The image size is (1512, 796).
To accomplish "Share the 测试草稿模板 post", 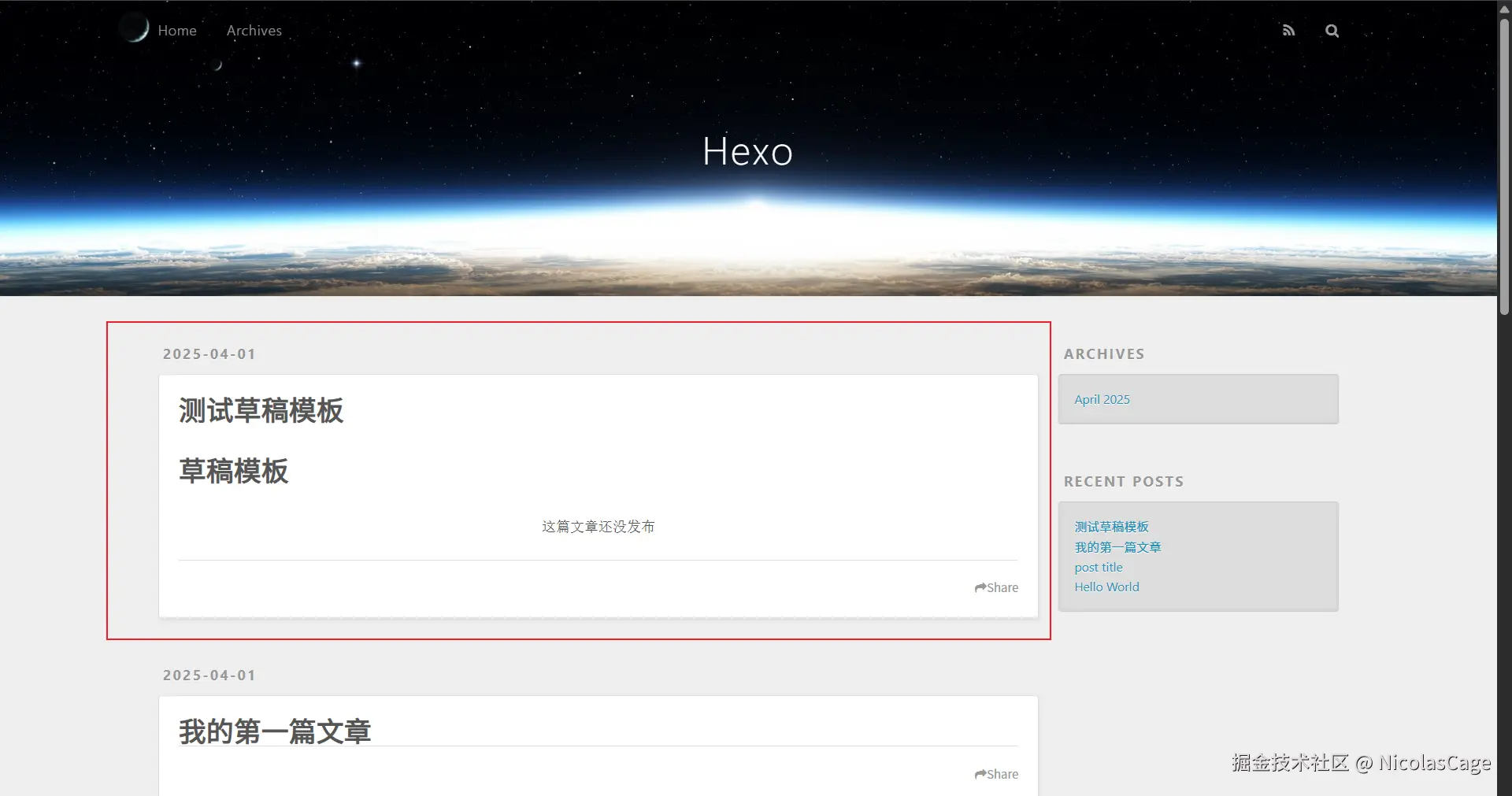I will [x=996, y=587].
